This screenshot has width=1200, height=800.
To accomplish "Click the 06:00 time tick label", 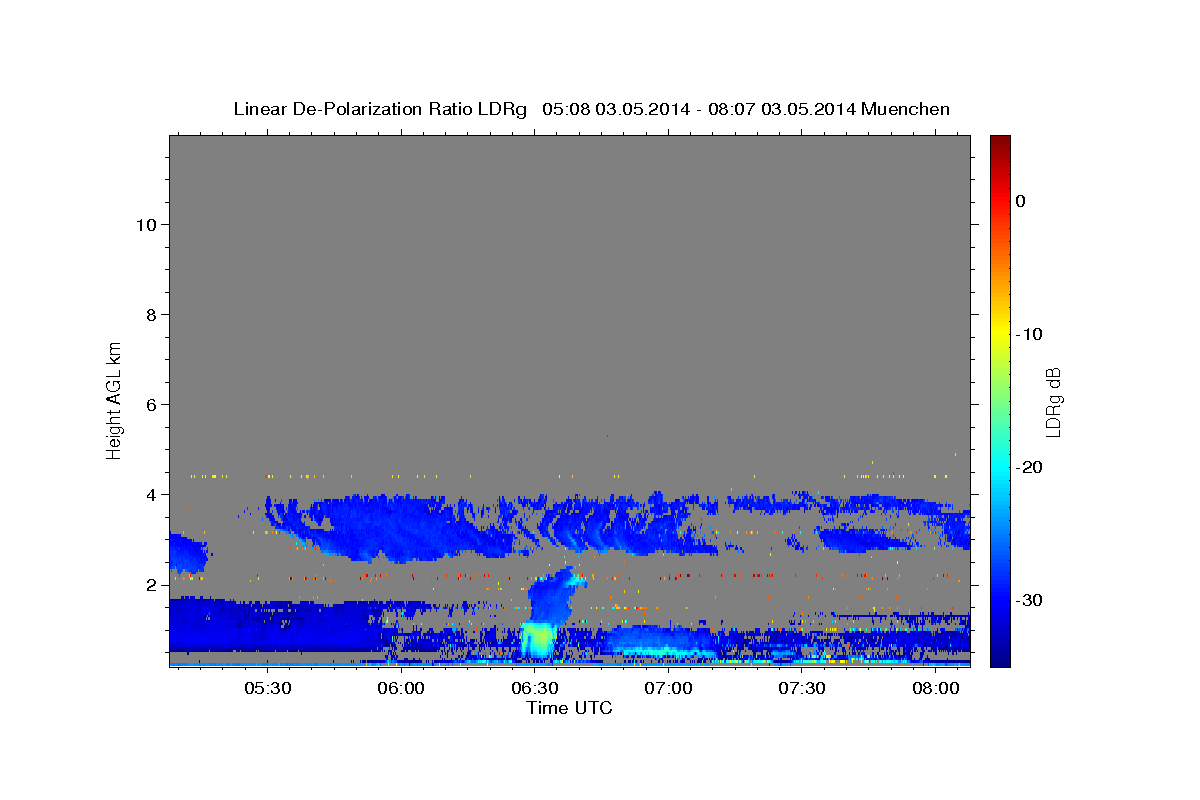I will click(x=402, y=689).
